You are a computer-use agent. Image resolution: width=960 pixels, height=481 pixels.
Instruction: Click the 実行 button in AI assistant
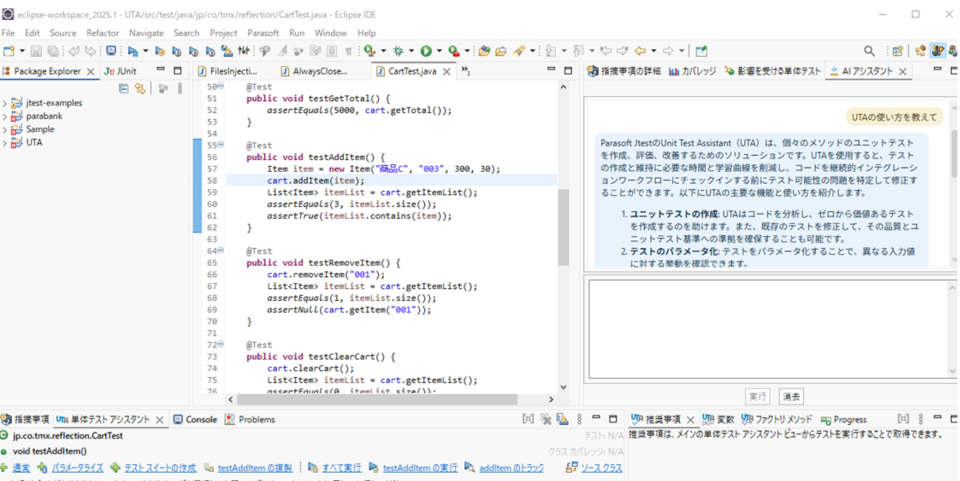point(758,396)
